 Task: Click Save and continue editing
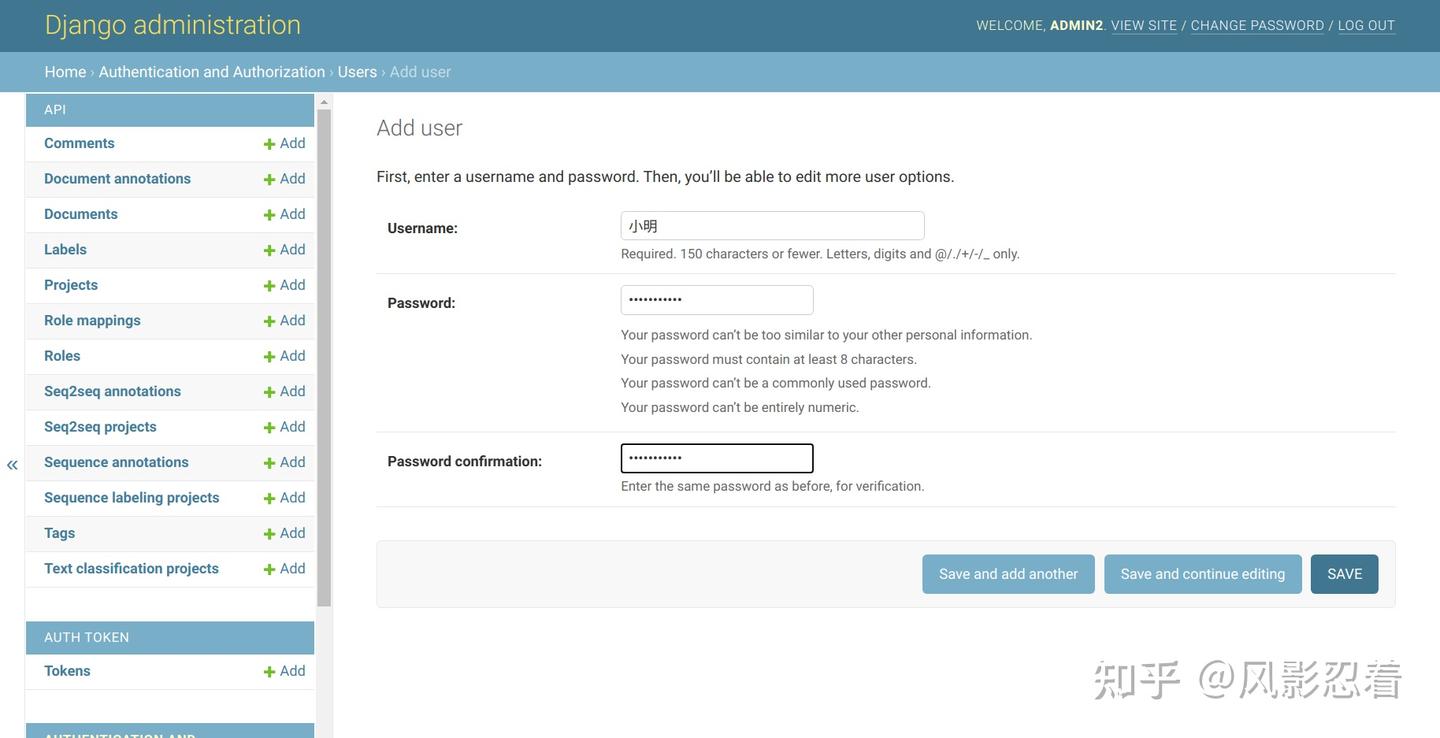click(x=1203, y=574)
